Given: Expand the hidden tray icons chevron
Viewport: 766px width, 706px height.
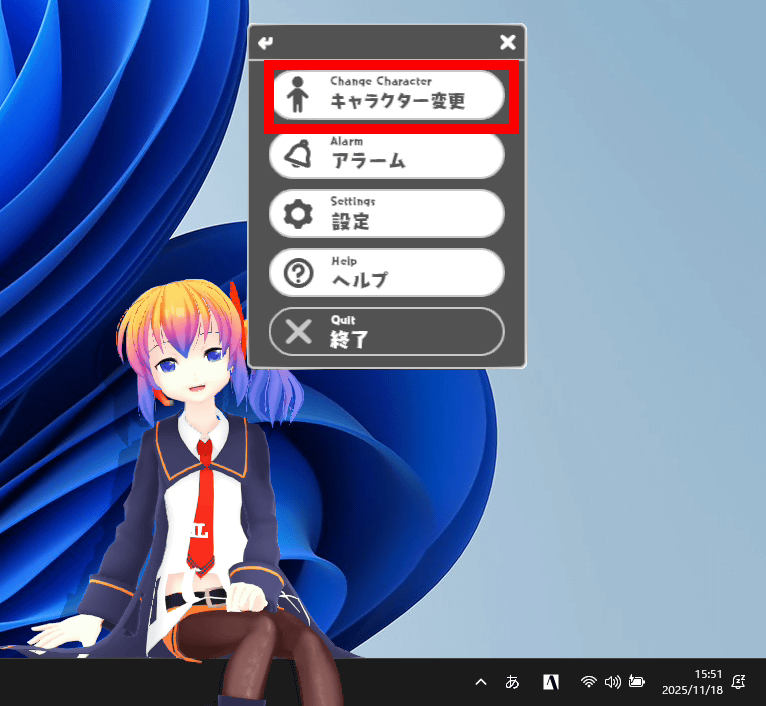Looking at the screenshot, I should click(481, 682).
